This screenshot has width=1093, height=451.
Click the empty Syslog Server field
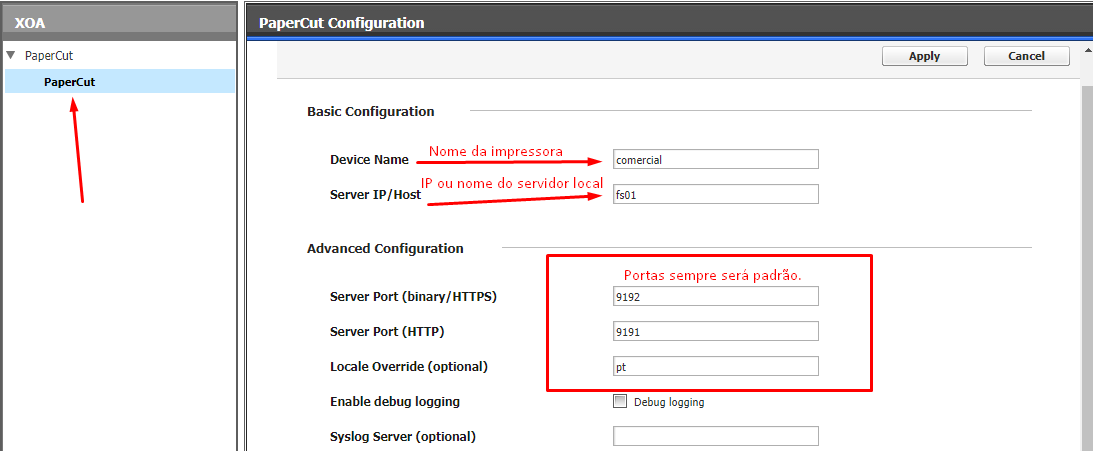click(715, 436)
